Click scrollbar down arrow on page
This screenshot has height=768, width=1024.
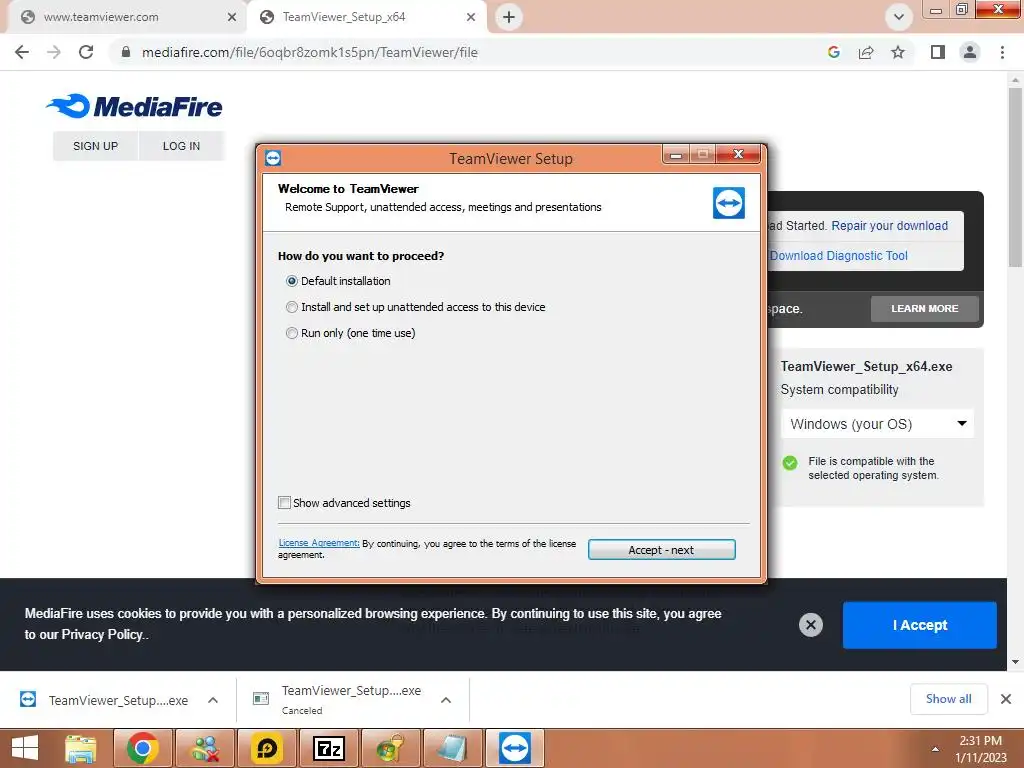coord(1015,662)
